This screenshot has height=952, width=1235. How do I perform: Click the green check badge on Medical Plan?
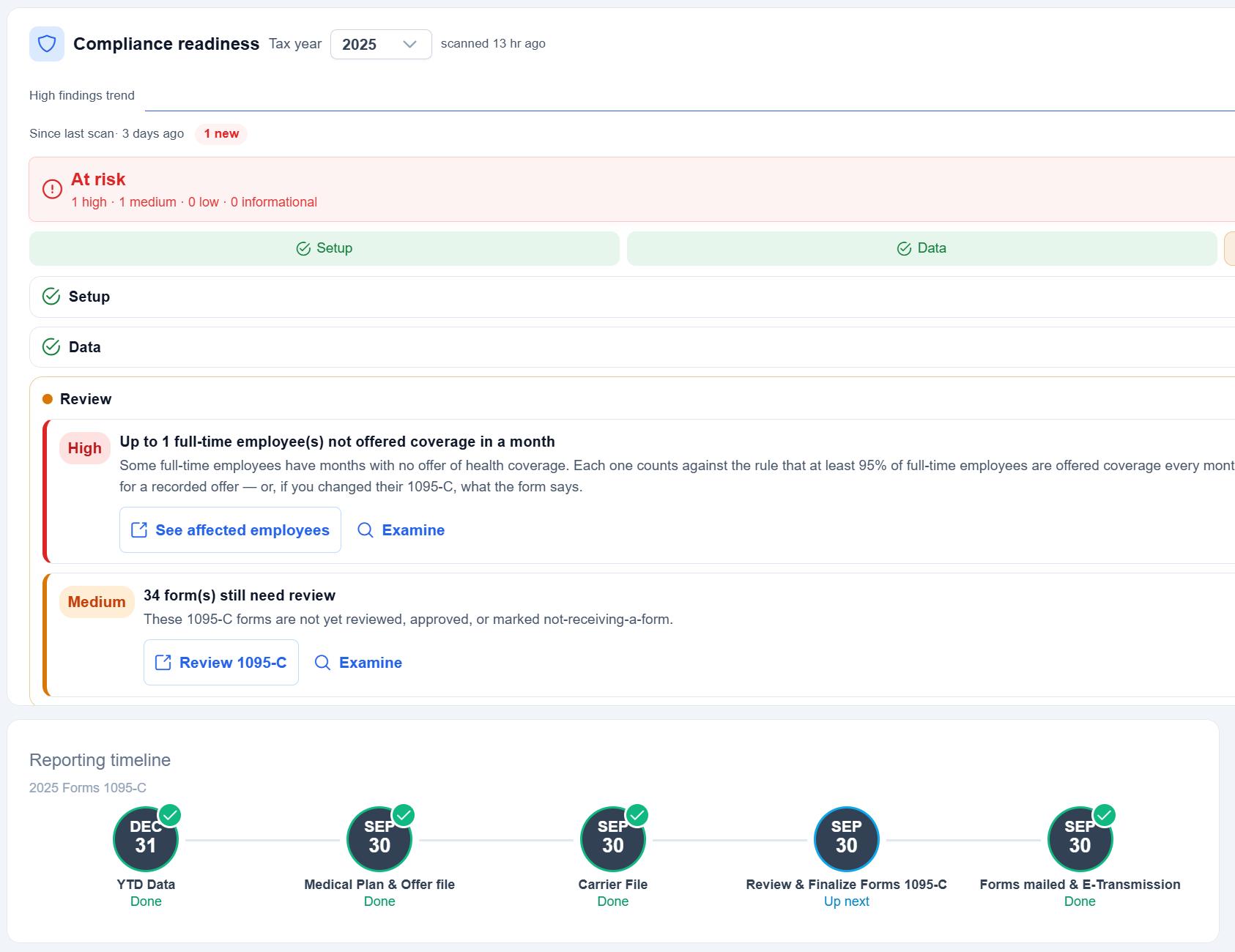click(404, 815)
